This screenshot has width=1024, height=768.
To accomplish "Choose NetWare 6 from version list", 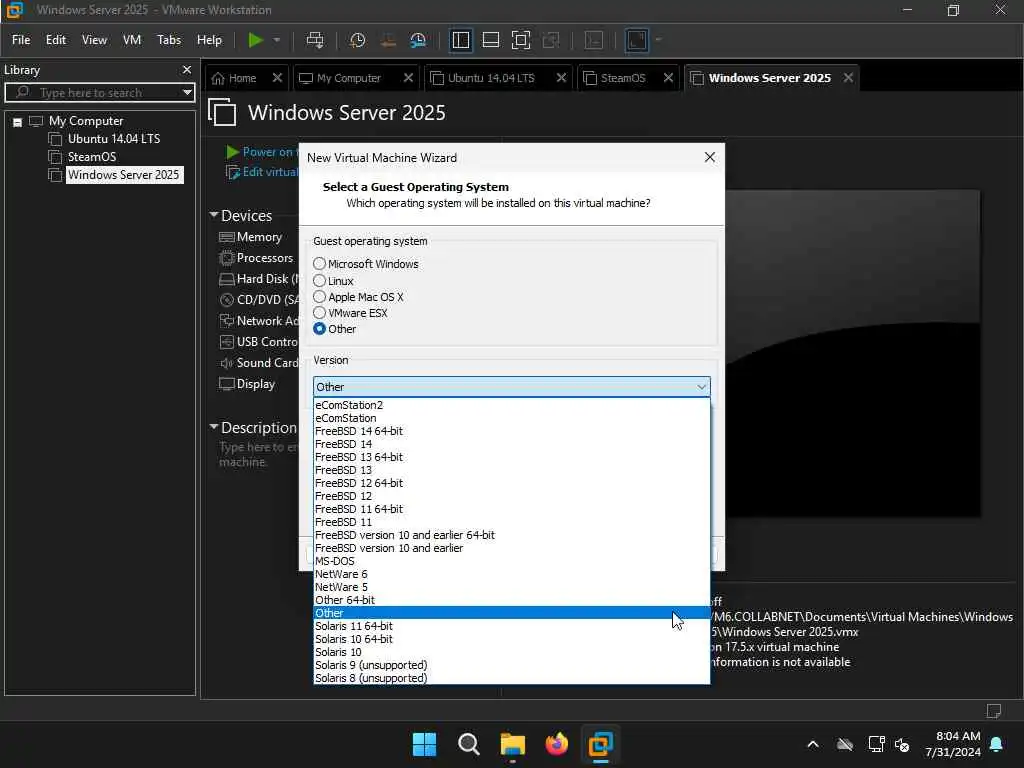I will (x=511, y=574).
